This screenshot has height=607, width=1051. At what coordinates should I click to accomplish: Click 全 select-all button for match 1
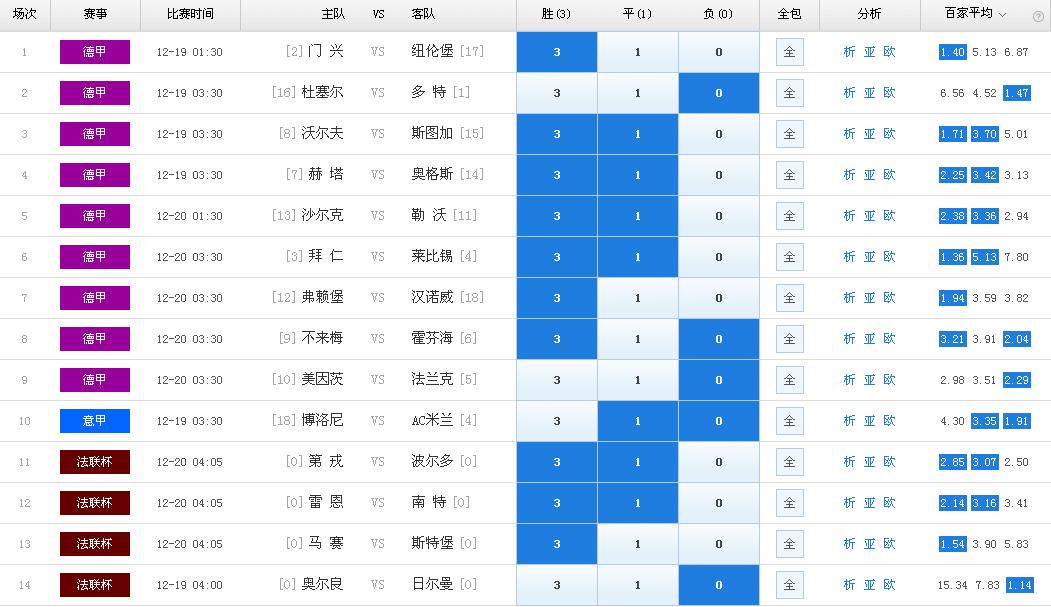click(790, 52)
